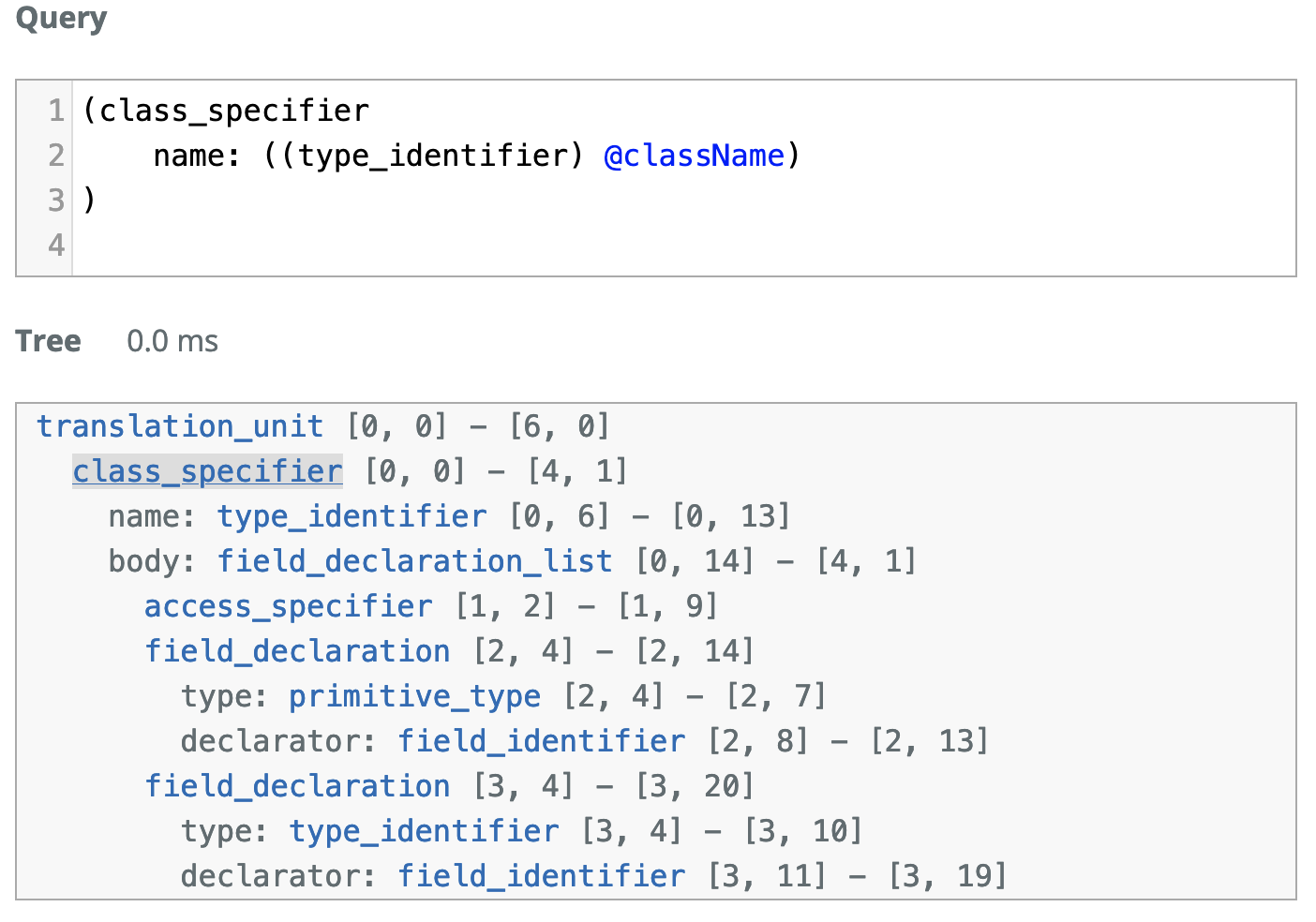1316x922 pixels.
Task: Click line number 1 in the editor gutter
Action: click(x=56, y=111)
